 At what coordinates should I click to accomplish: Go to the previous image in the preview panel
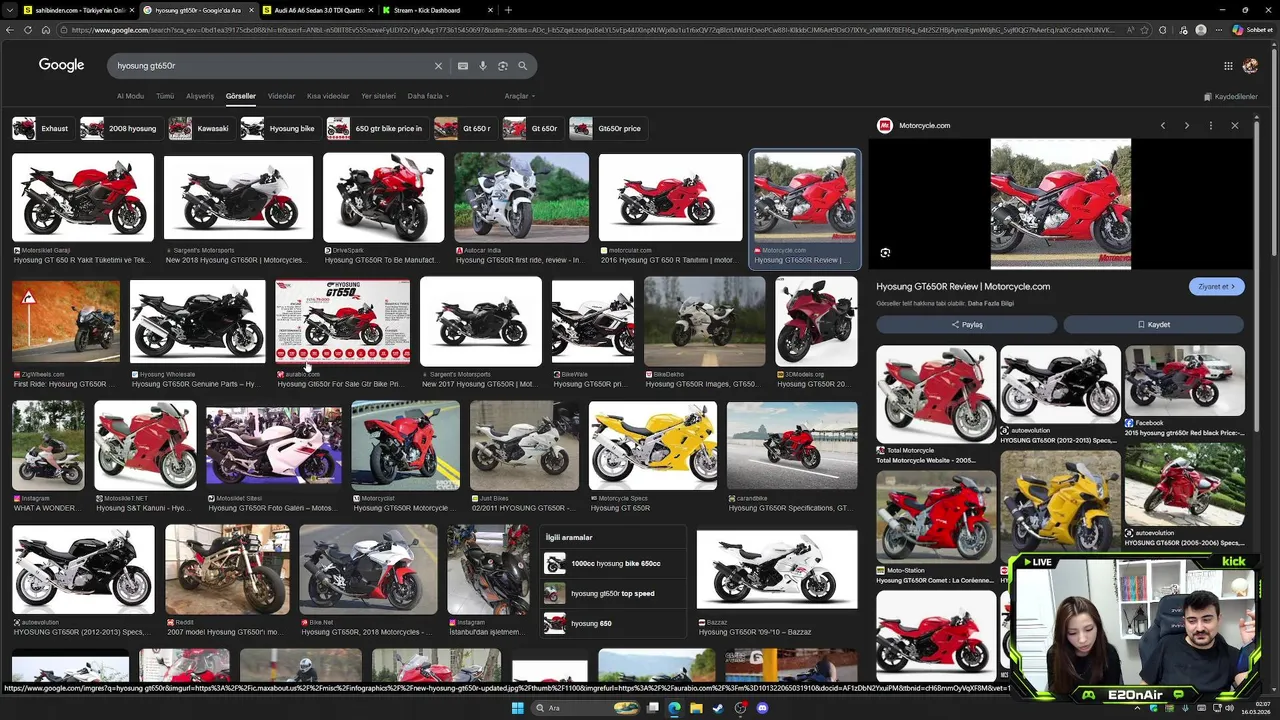point(1163,126)
